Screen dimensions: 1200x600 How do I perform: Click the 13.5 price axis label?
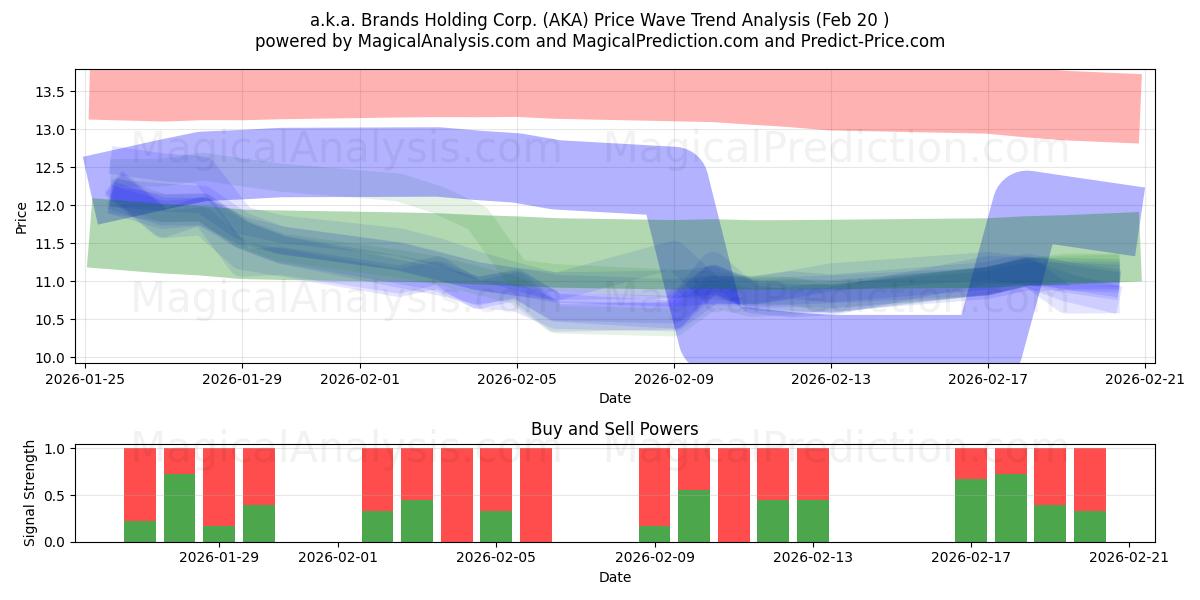[50, 92]
